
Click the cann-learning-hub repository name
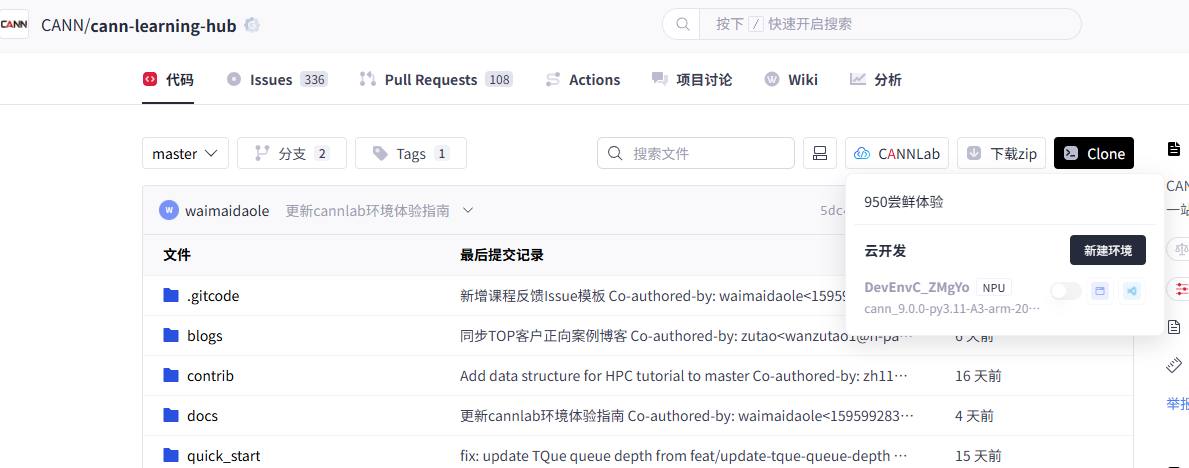tap(164, 26)
